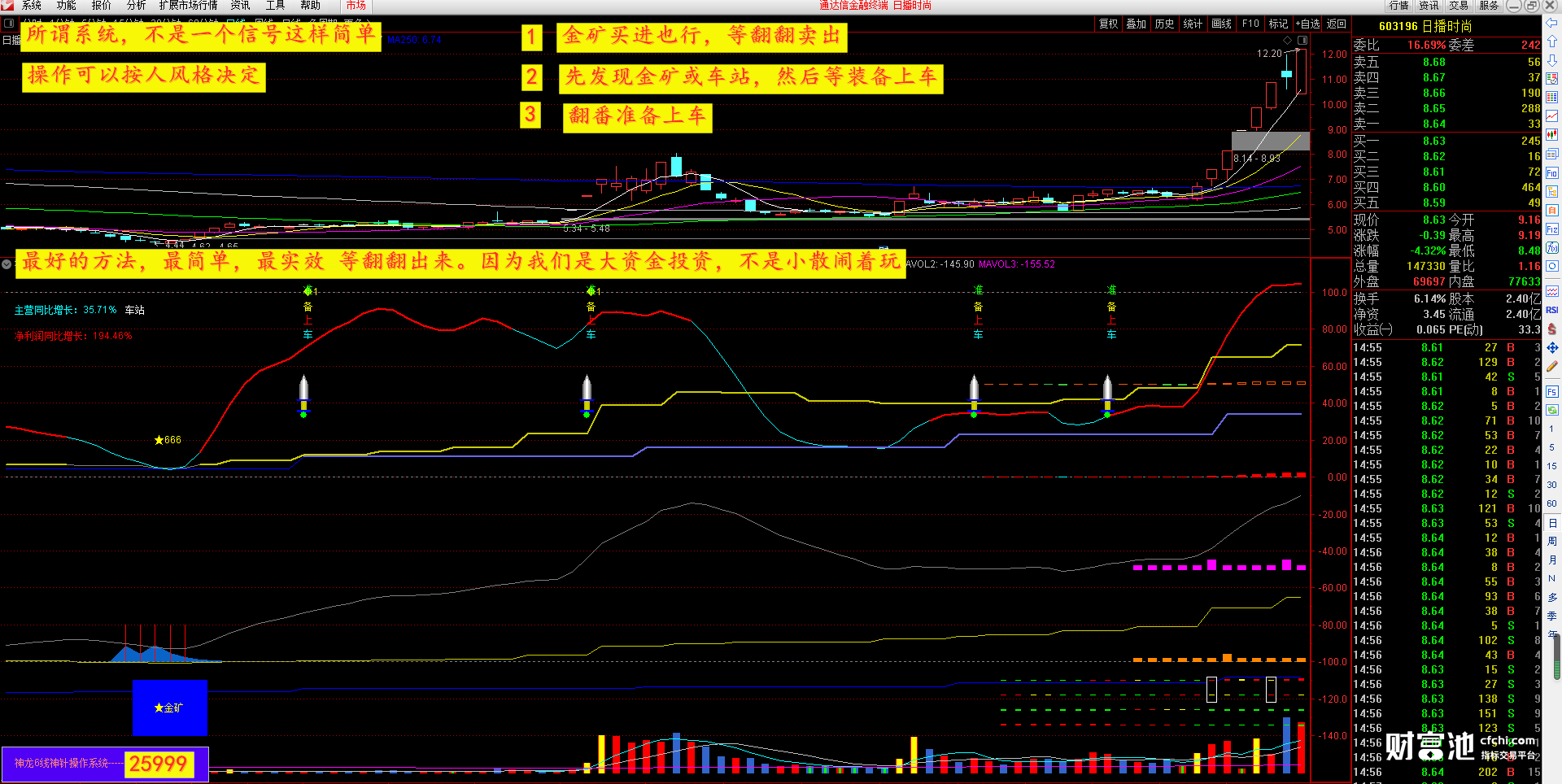1562x784 pixels.
Task: Toggle the panel icon next to the diamond
Action: coord(1302,40)
